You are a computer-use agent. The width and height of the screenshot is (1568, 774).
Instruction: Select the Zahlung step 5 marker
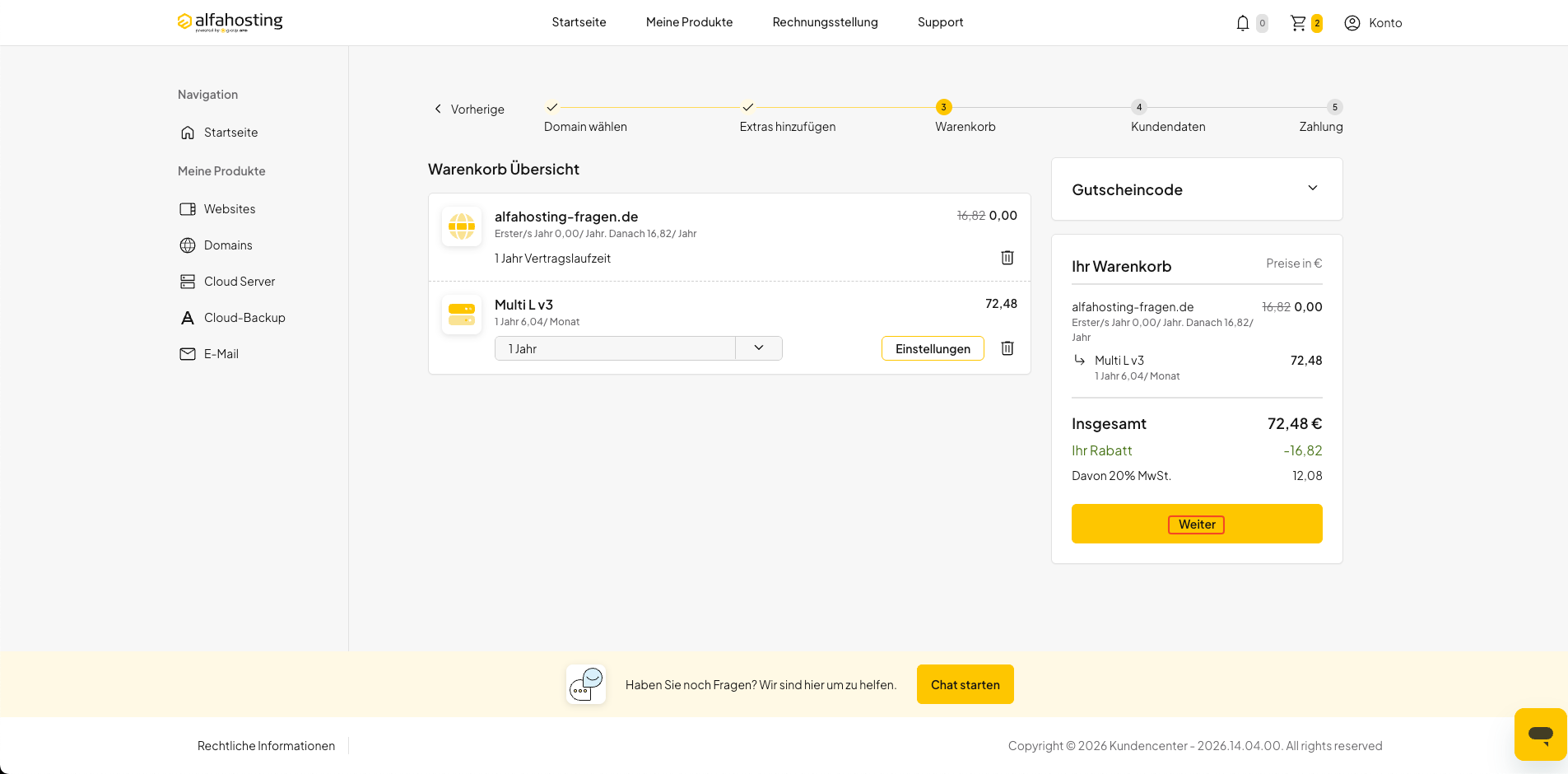[1335, 107]
